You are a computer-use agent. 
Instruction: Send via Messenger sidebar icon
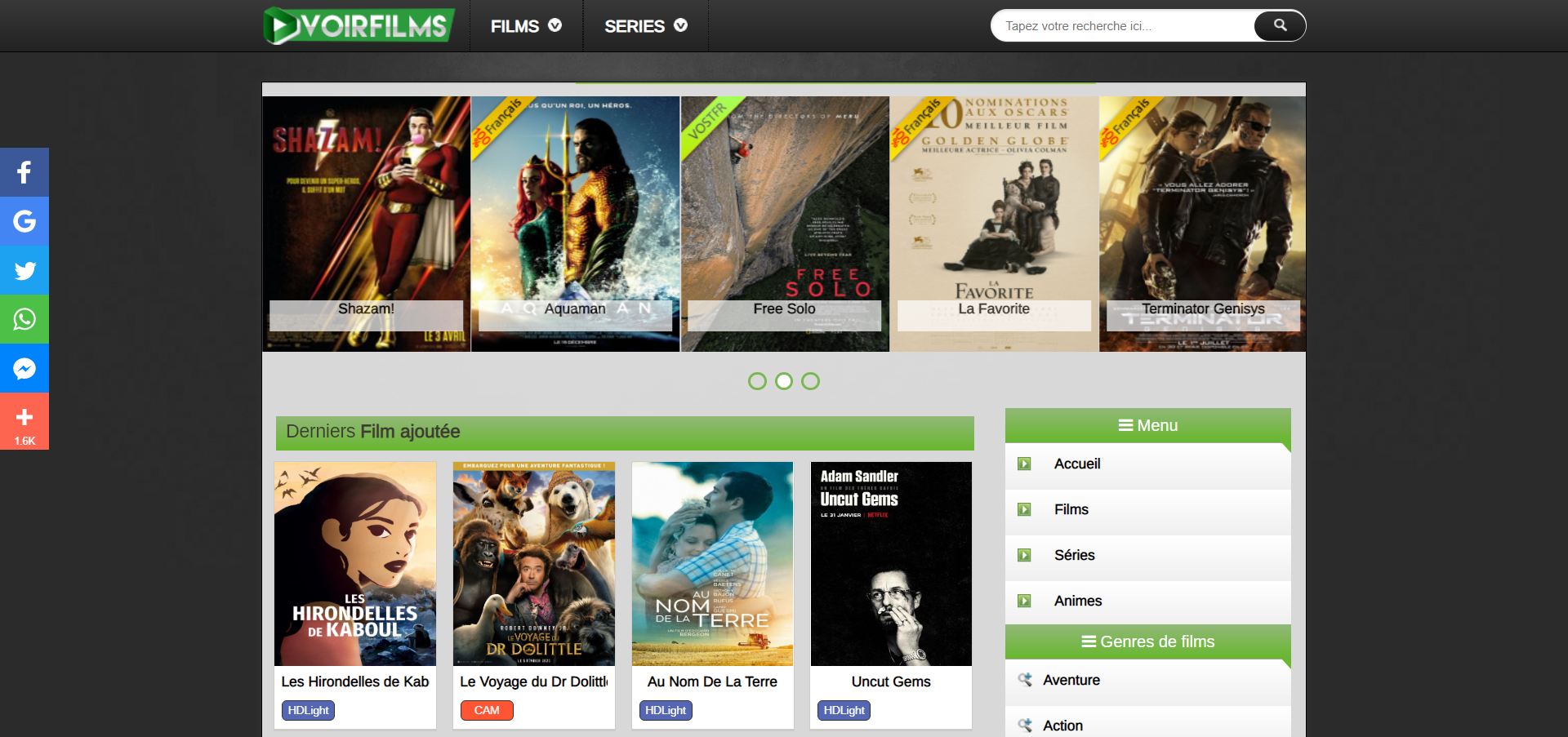(x=24, y=368)
